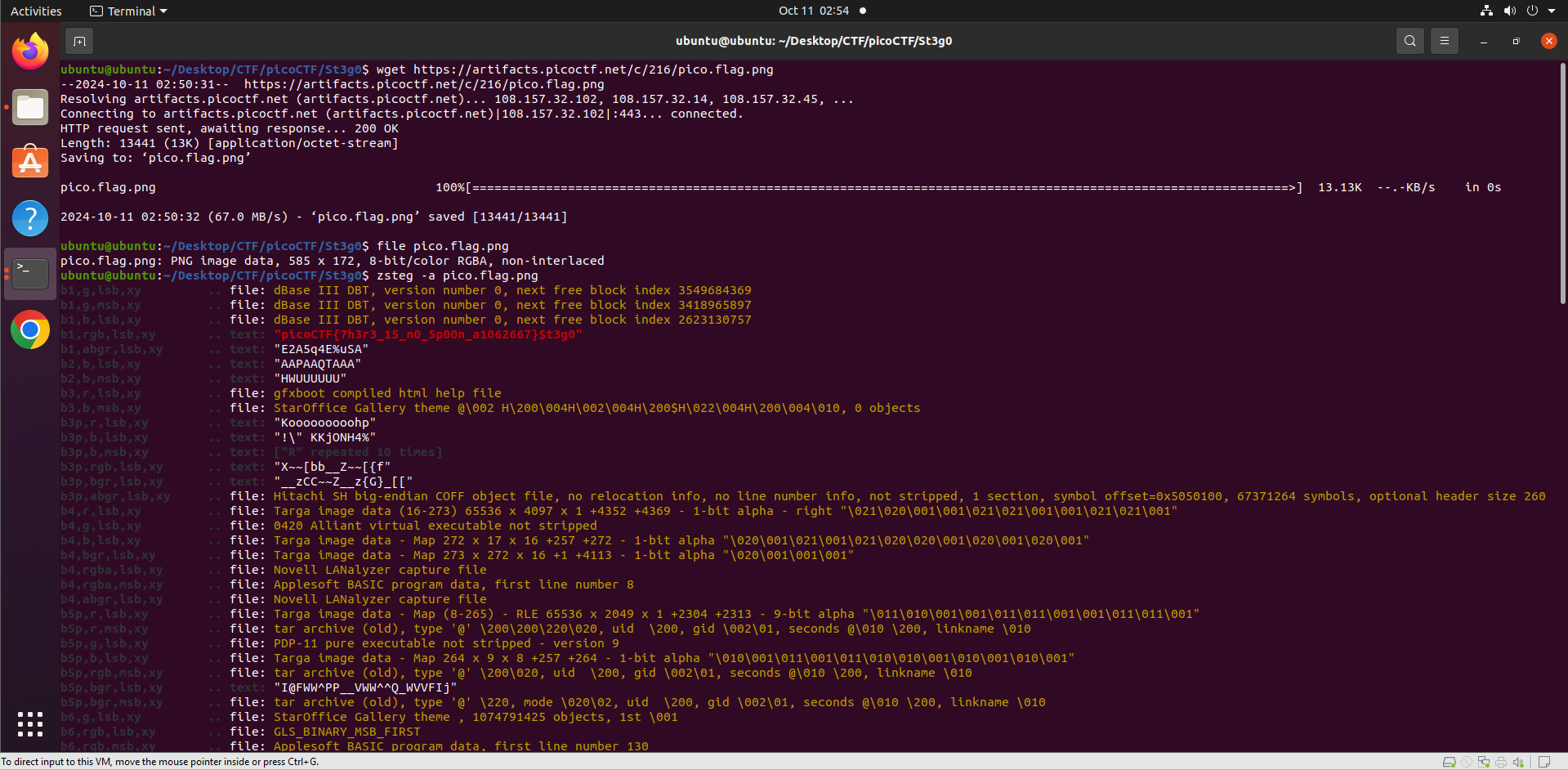Click the VM printer device icon
Viewport: 1568px width, 770px height.
click(1501, 762)
